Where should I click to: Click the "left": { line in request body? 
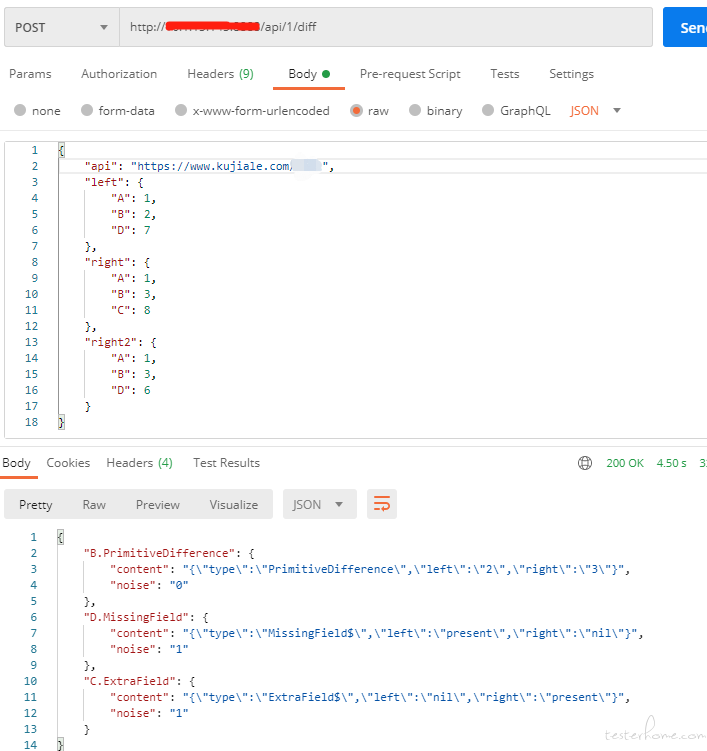tap(114, 182)
